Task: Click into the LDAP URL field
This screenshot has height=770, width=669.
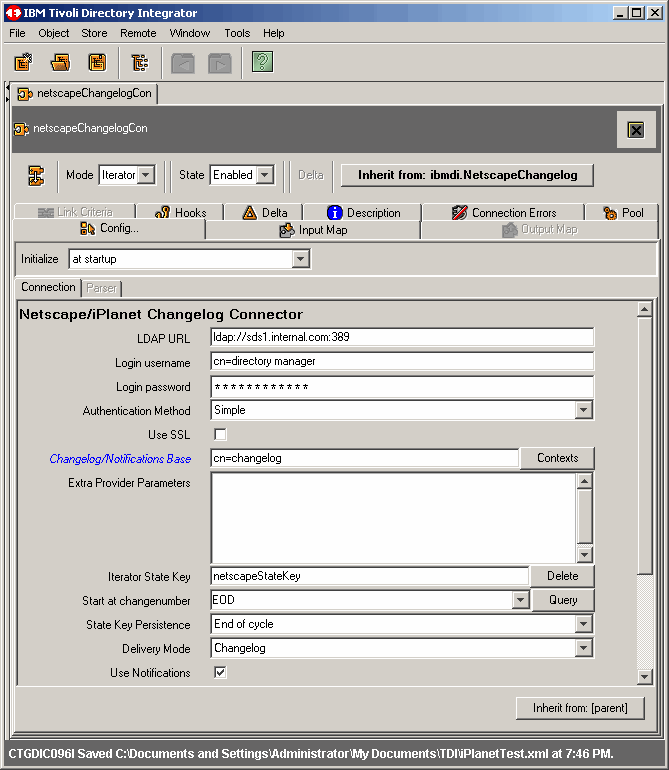Action: 402,337
